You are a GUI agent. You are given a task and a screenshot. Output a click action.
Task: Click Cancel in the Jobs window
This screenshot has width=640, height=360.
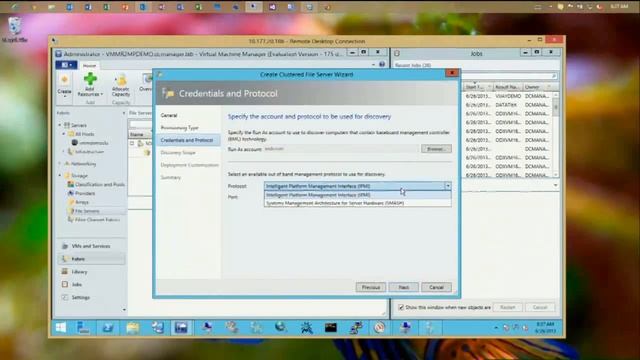click(540, 307)
